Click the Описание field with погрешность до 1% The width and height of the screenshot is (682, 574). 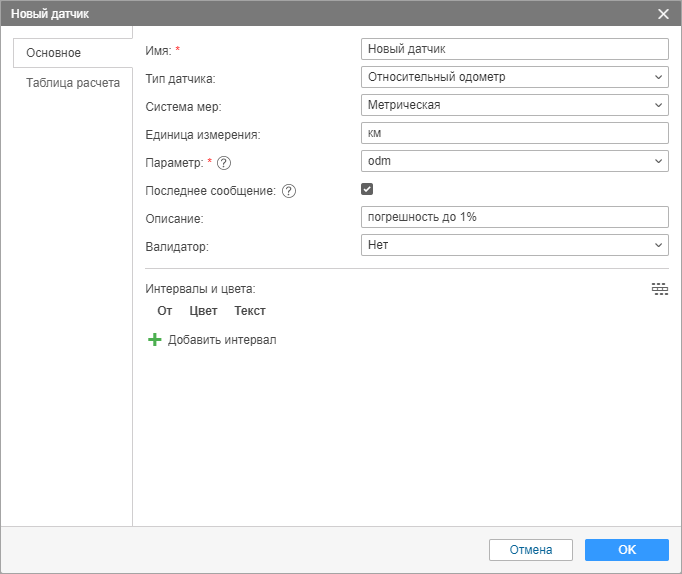click(515, 217)
